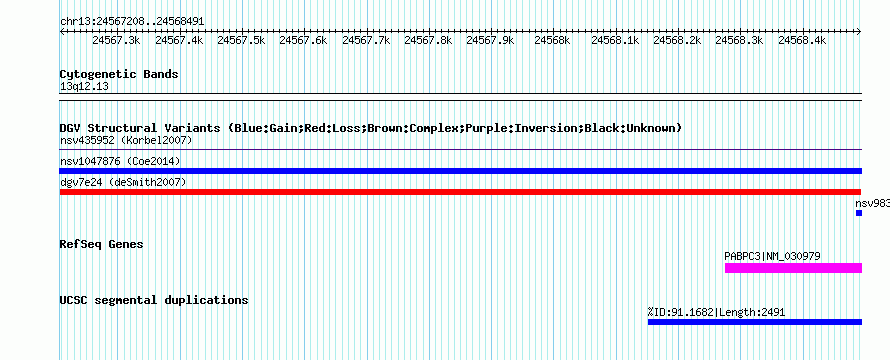
Task: Click the red dgv7e24 loss bar
Action: (460, 192)
